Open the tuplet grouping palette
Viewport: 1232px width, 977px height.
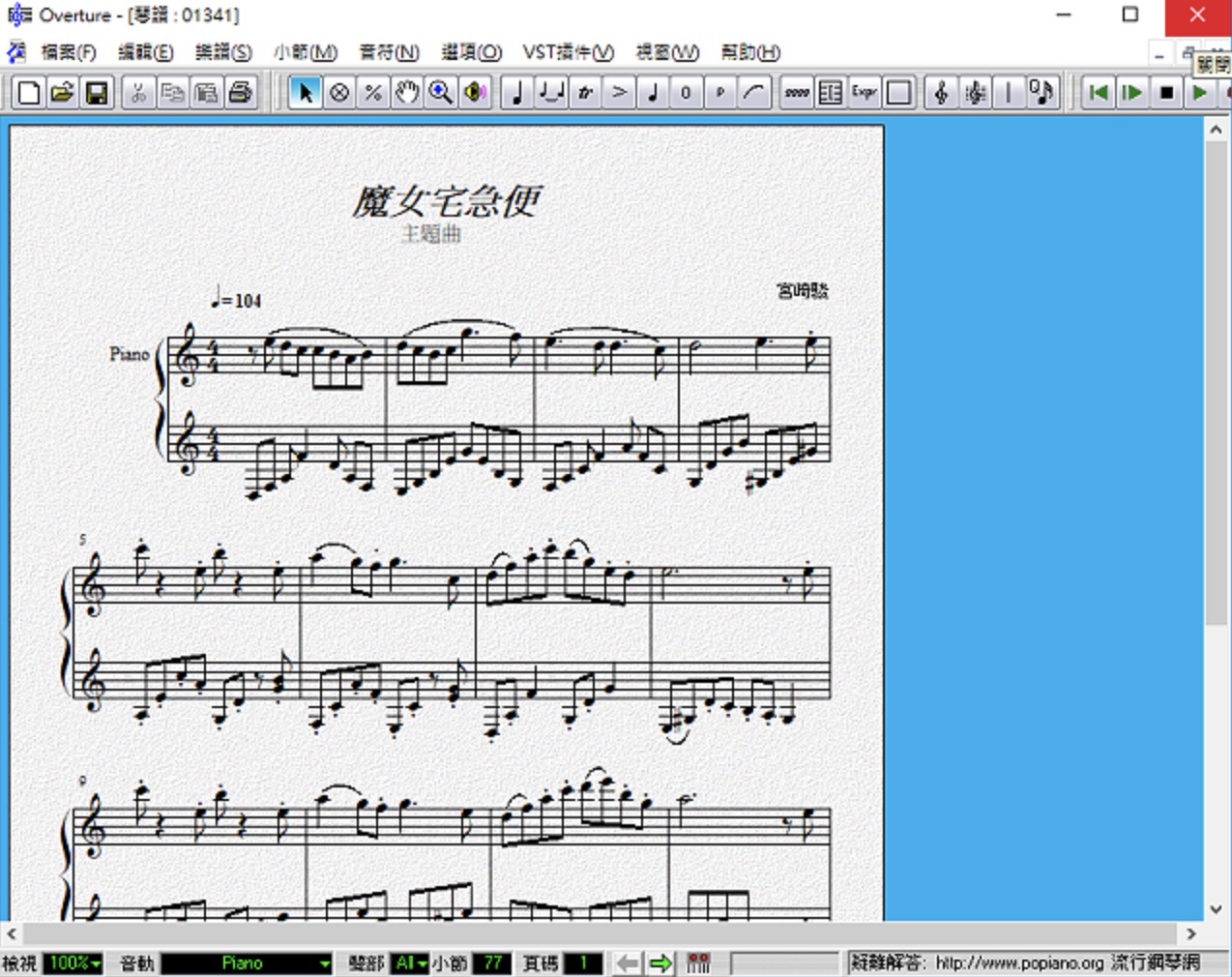pyautogui.click(x=551, y=93)
